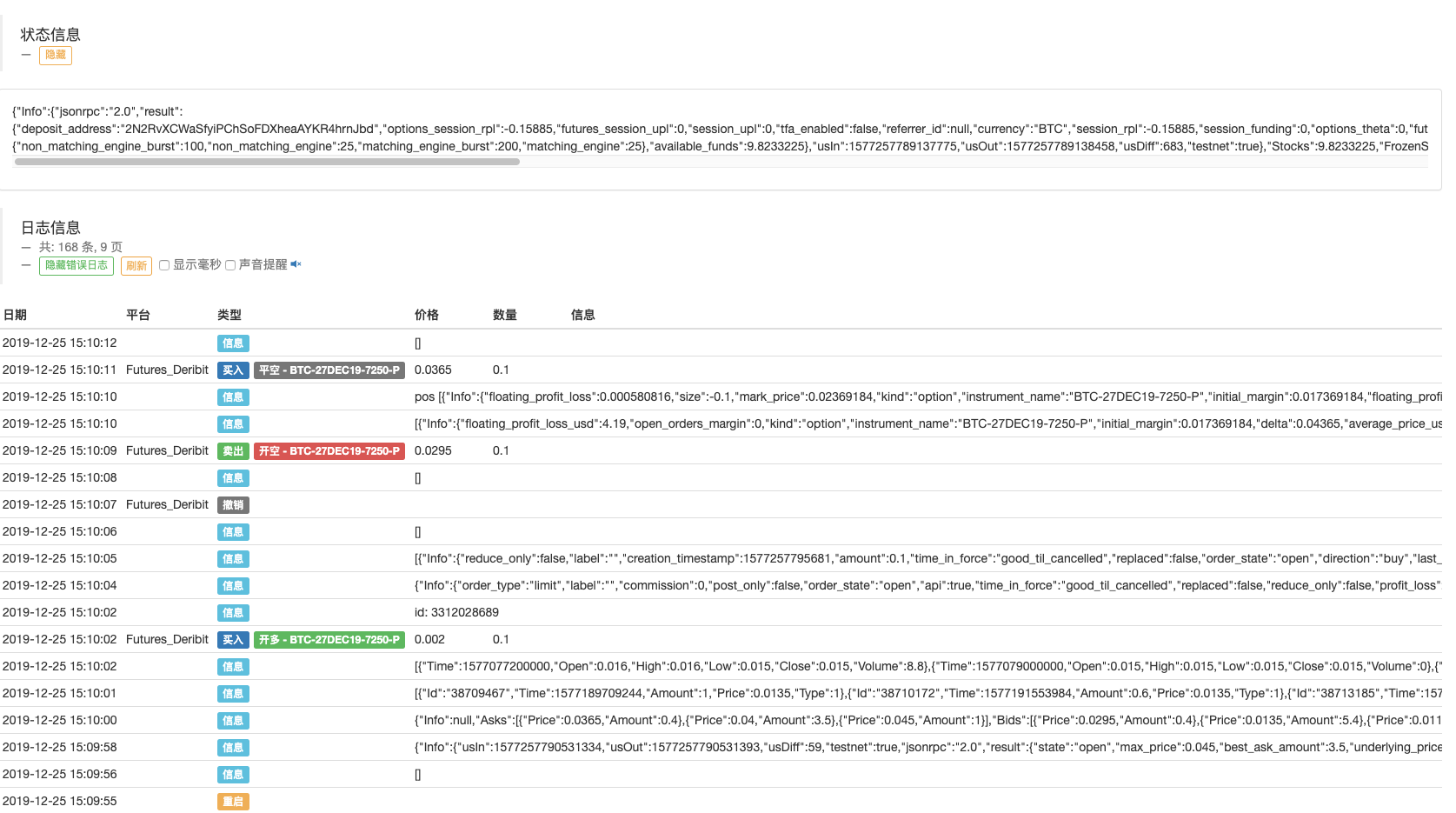Viewport: 1456px width, 813px height.
Task: Click the 'id: 3312028689' log message
Action: pos(456,612)
